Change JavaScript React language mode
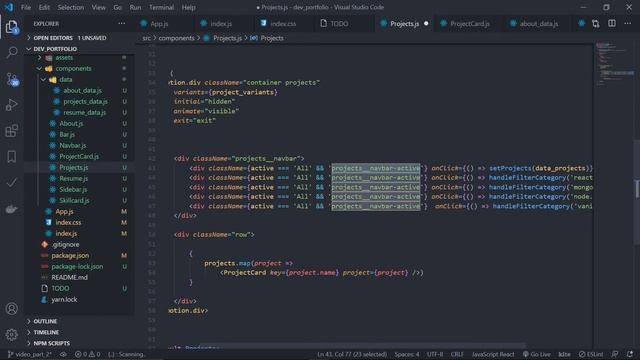 (493, 354)
